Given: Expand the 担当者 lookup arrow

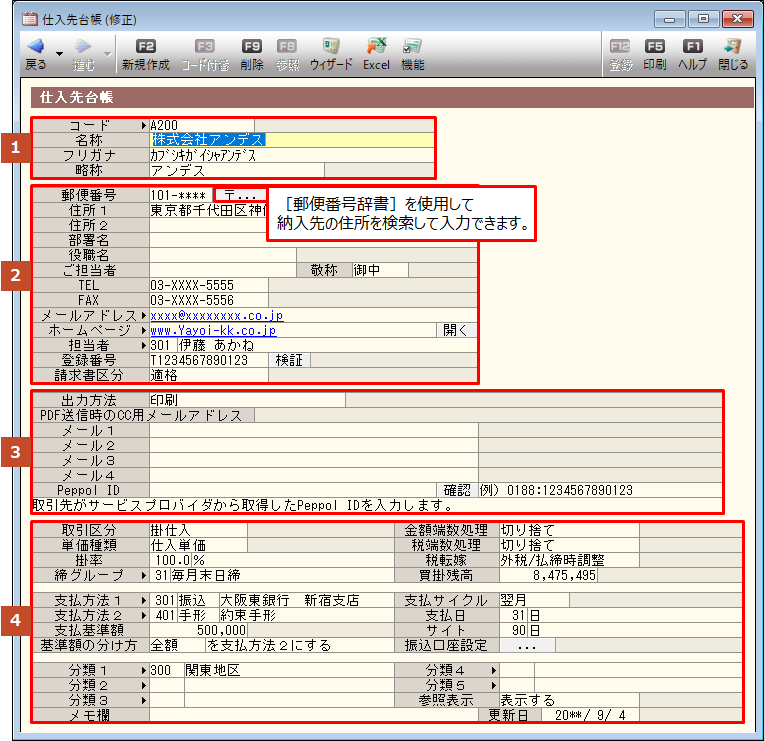Looking at the screenshot, I should tap(144, 345).
